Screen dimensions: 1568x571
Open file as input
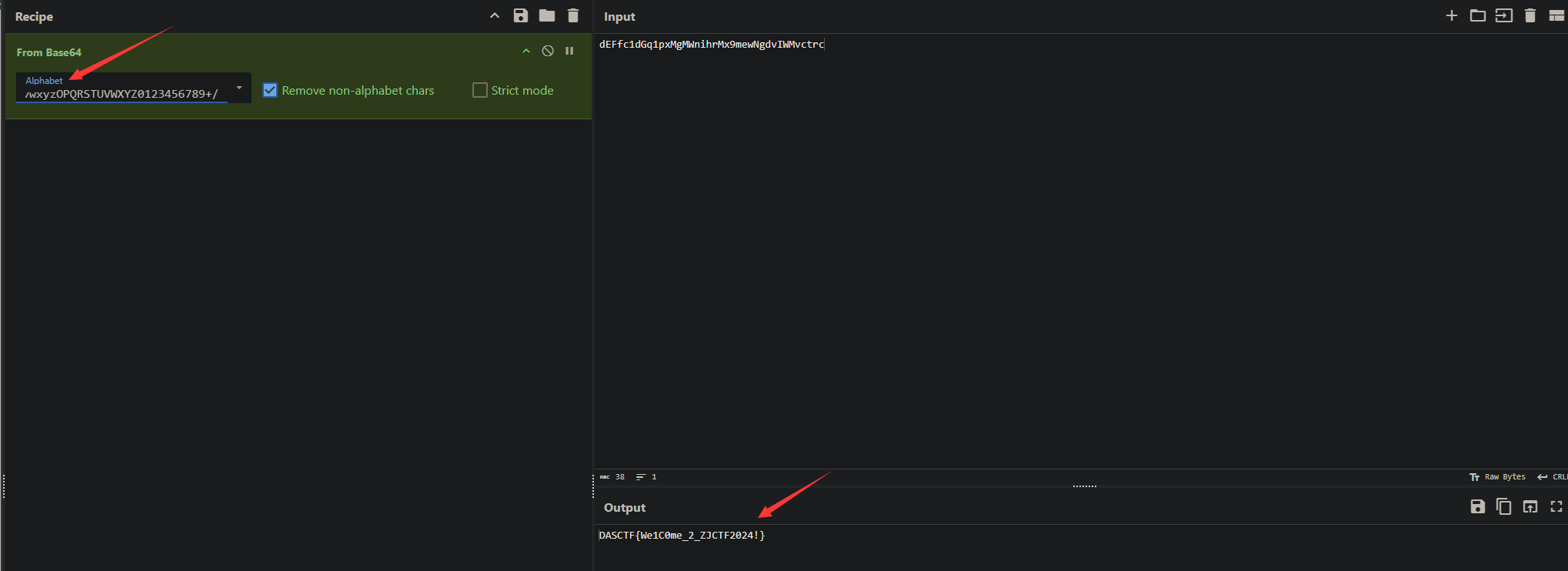click(1503, 15)
